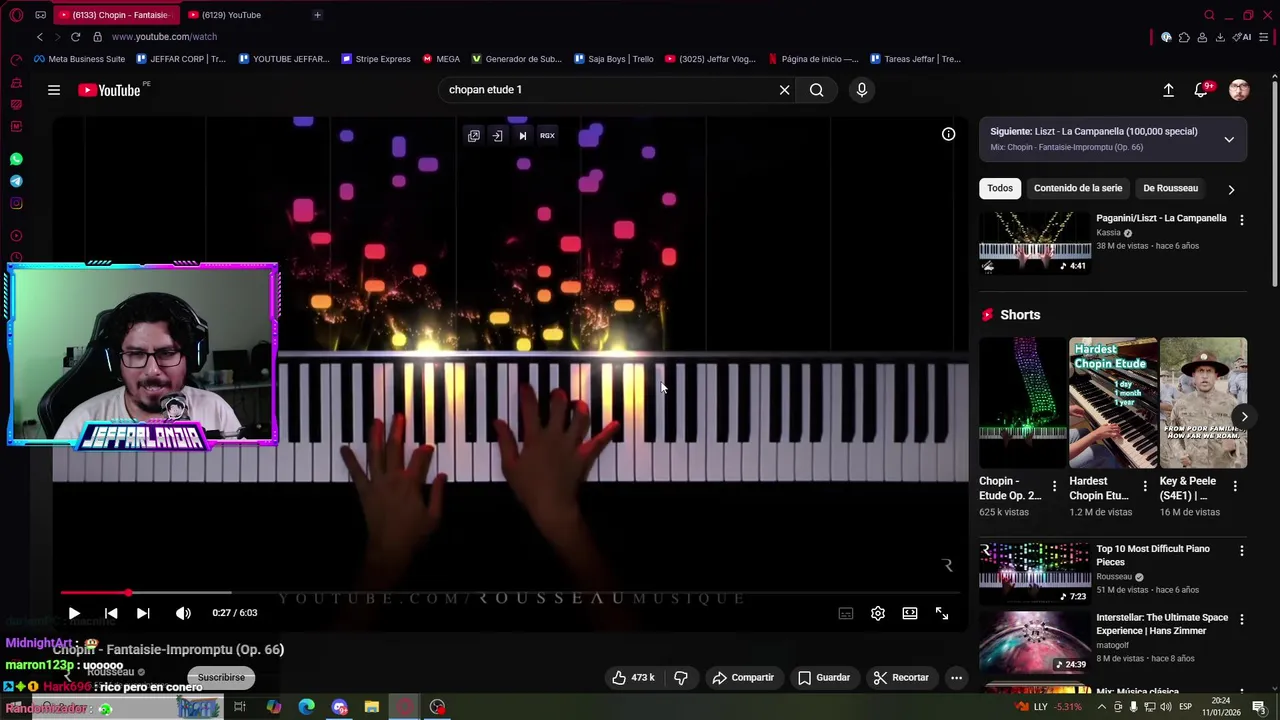1280x720 pixels.
Task: Open the MEGA bookmark
Action: [441, 59]
